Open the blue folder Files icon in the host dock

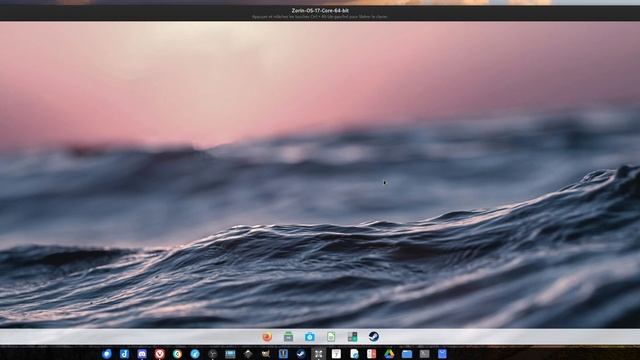[x=407, y=354]
